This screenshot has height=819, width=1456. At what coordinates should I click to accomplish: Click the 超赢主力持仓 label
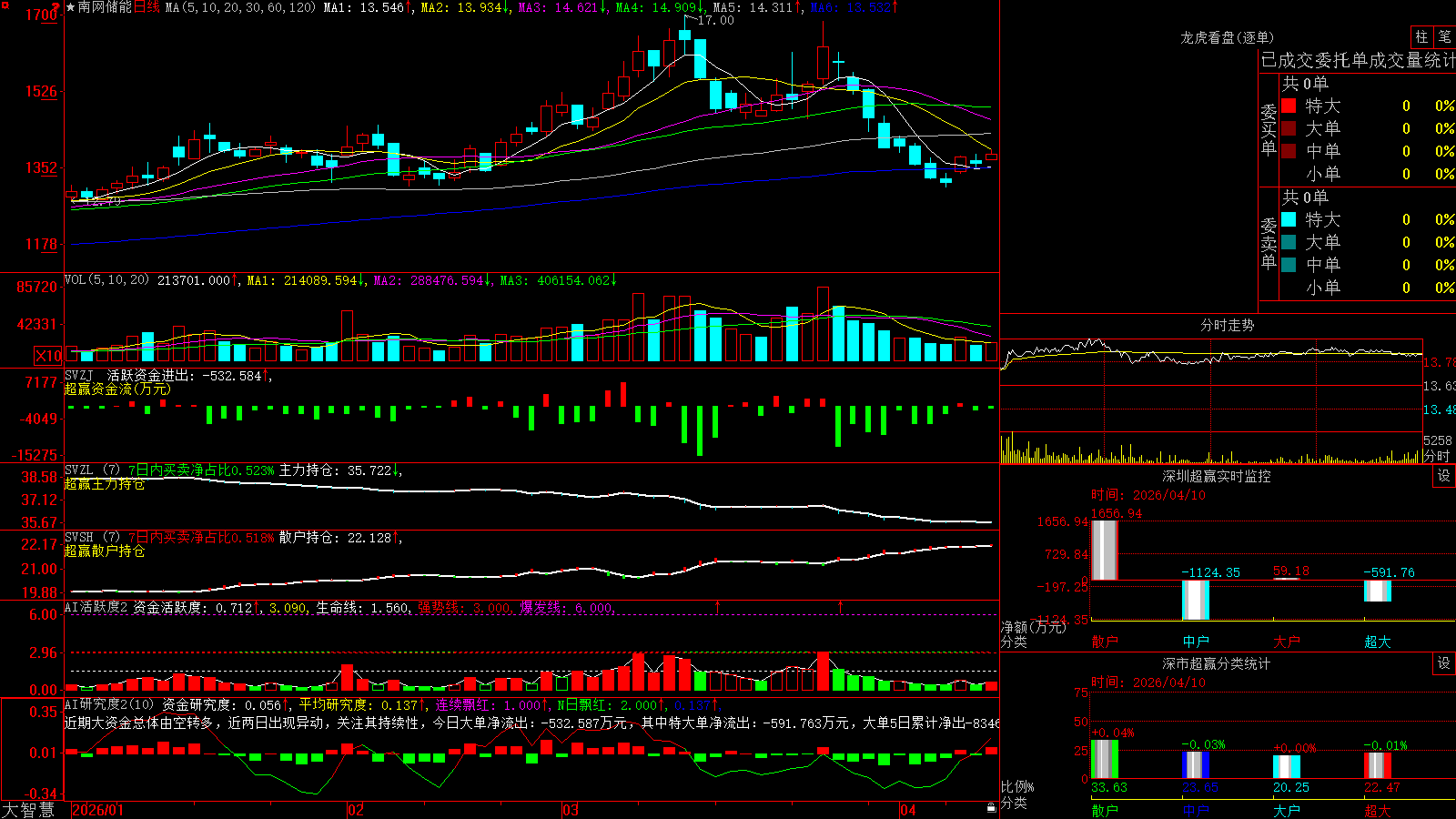click(105, 484)
